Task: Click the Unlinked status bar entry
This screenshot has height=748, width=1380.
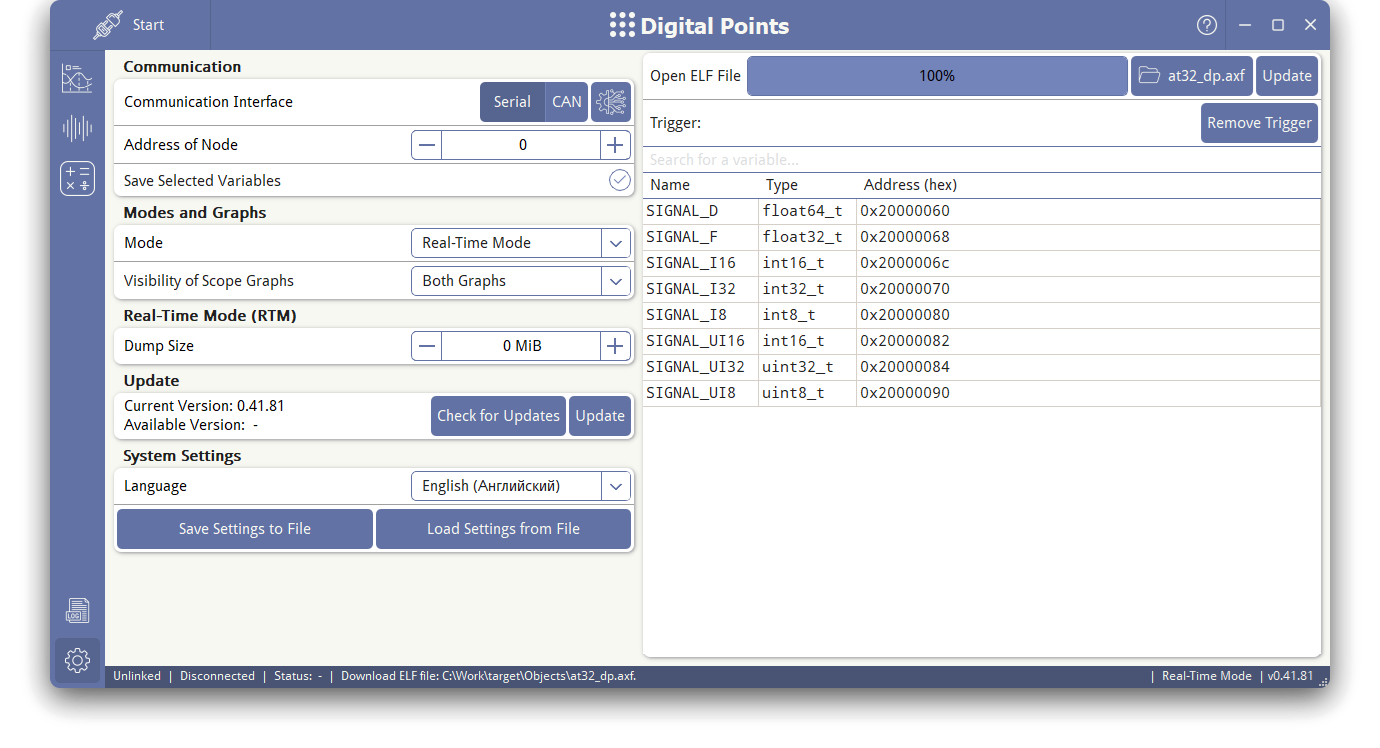Action: pos(137,676)
